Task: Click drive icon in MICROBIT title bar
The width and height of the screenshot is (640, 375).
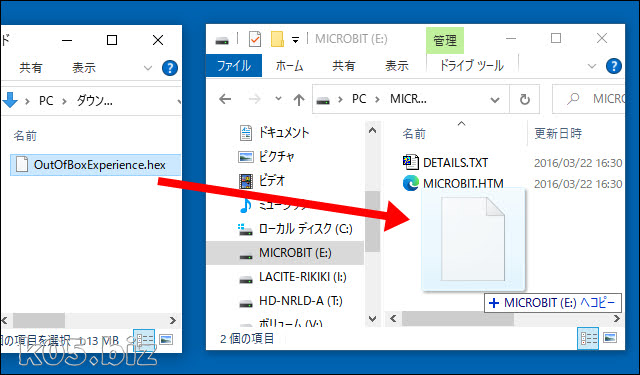Action: (x=222, y=40)
